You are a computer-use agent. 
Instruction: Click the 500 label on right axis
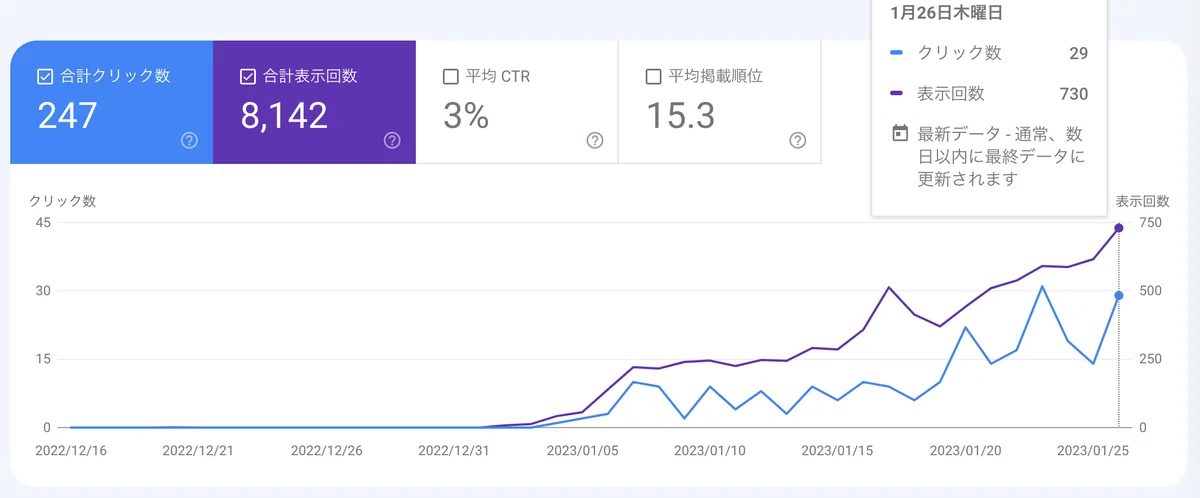pyautogui.click(x=1149, y=291)
